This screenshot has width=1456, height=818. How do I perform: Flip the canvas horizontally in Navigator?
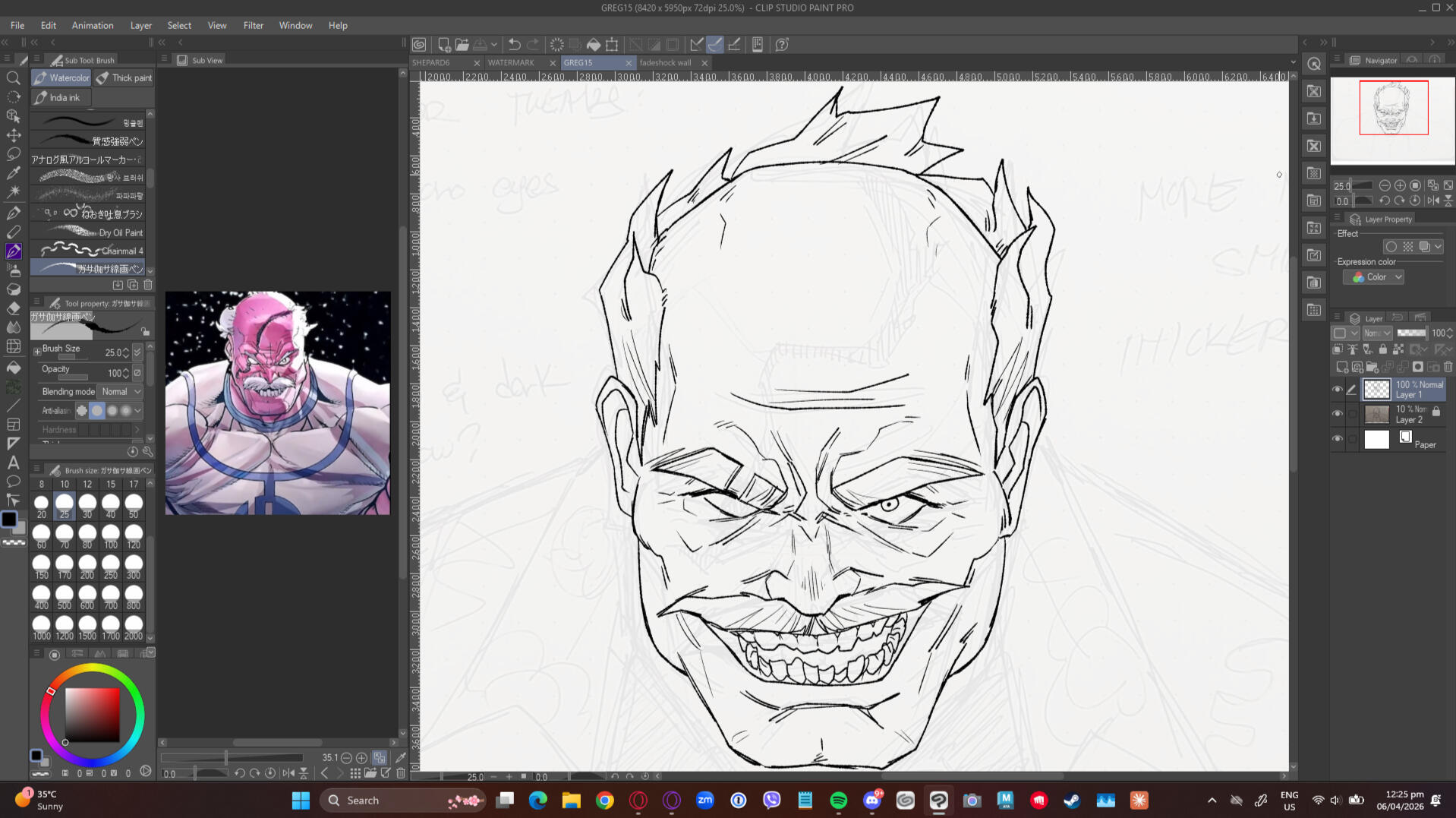click(1432, 201)
